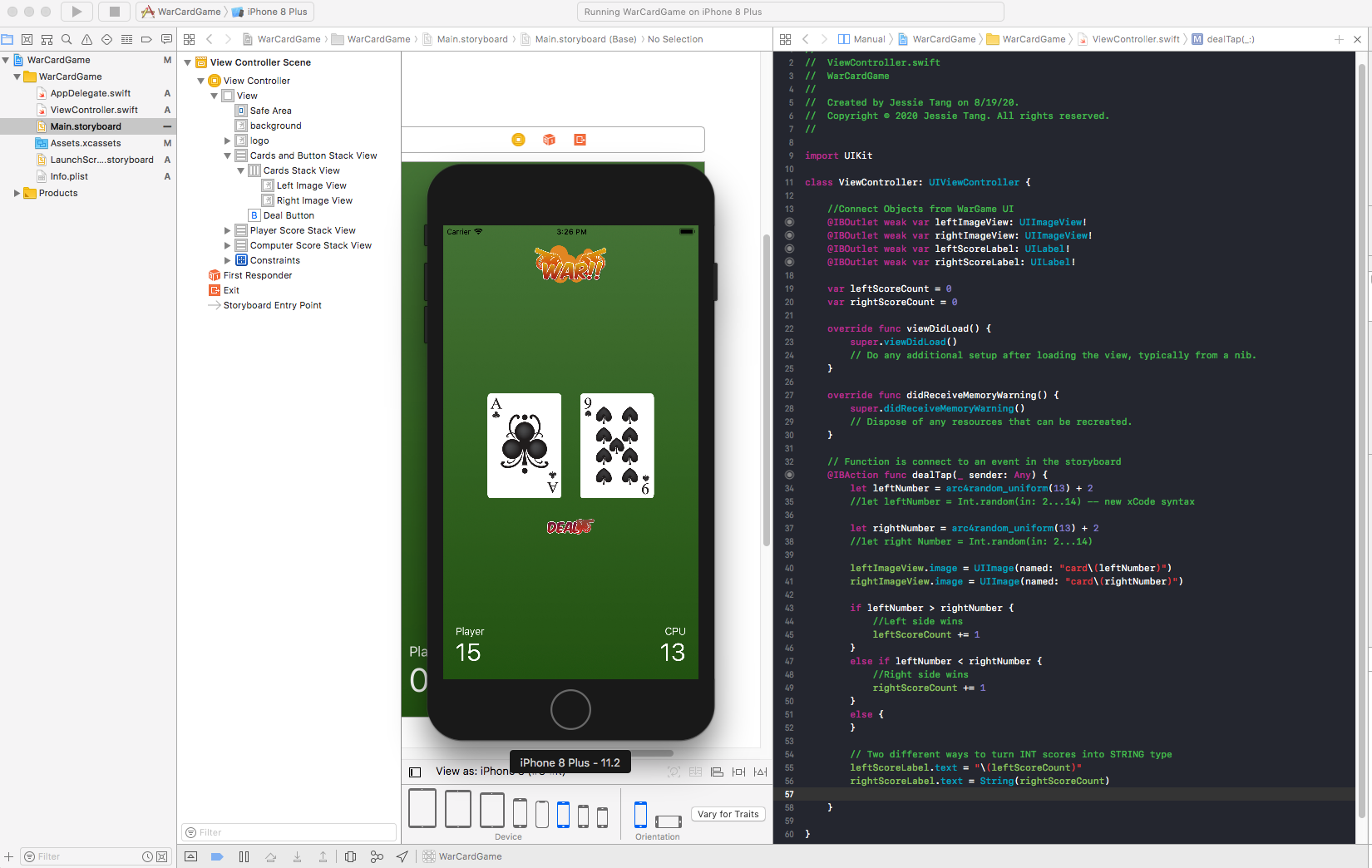Screen dimensions: 1372x868
Task: Collapse Cards Stack View in outline
Action: click(x=241, y=170)
